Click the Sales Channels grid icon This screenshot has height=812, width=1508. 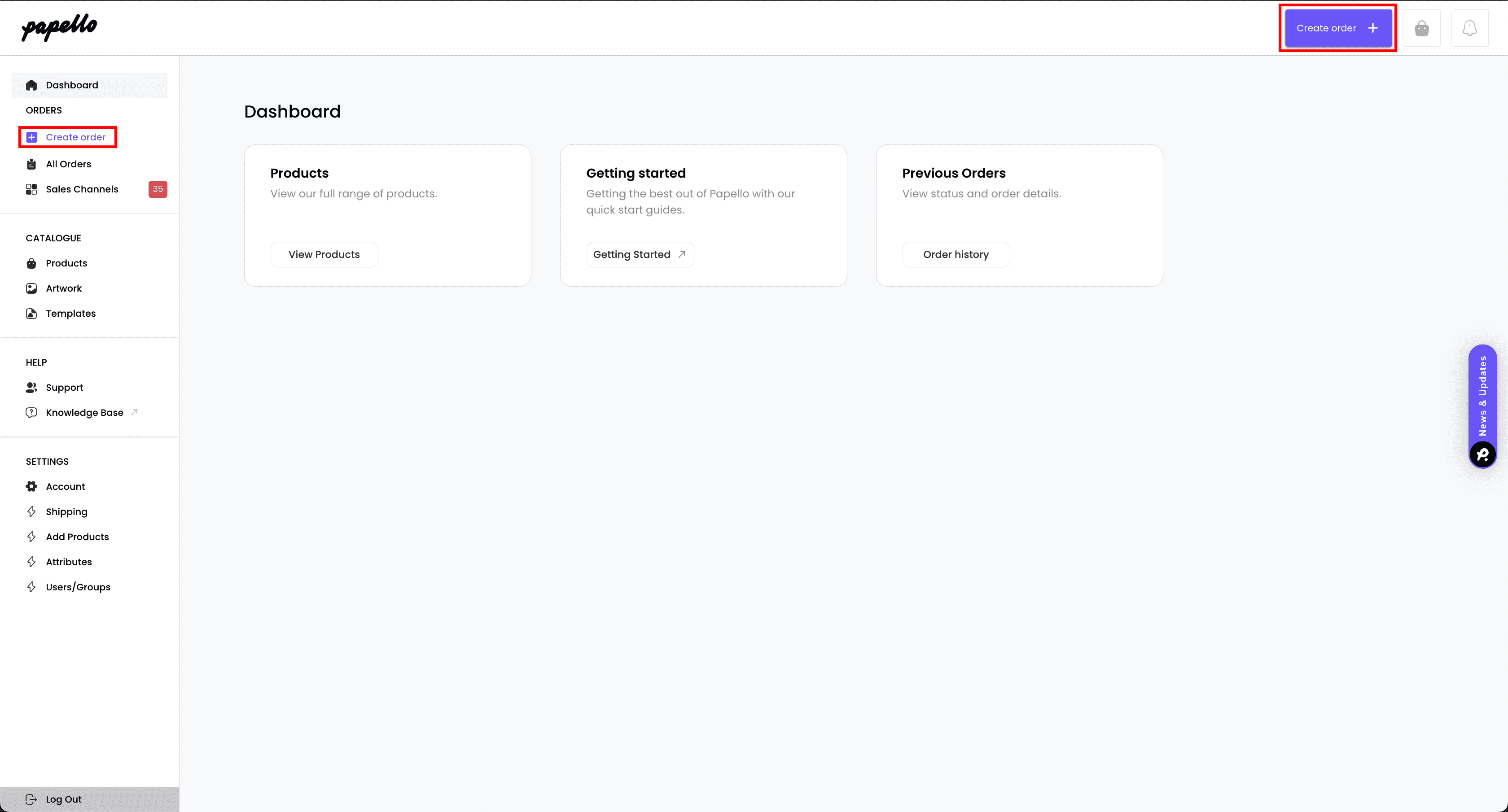pyautogui.click(x=31, y=189)
